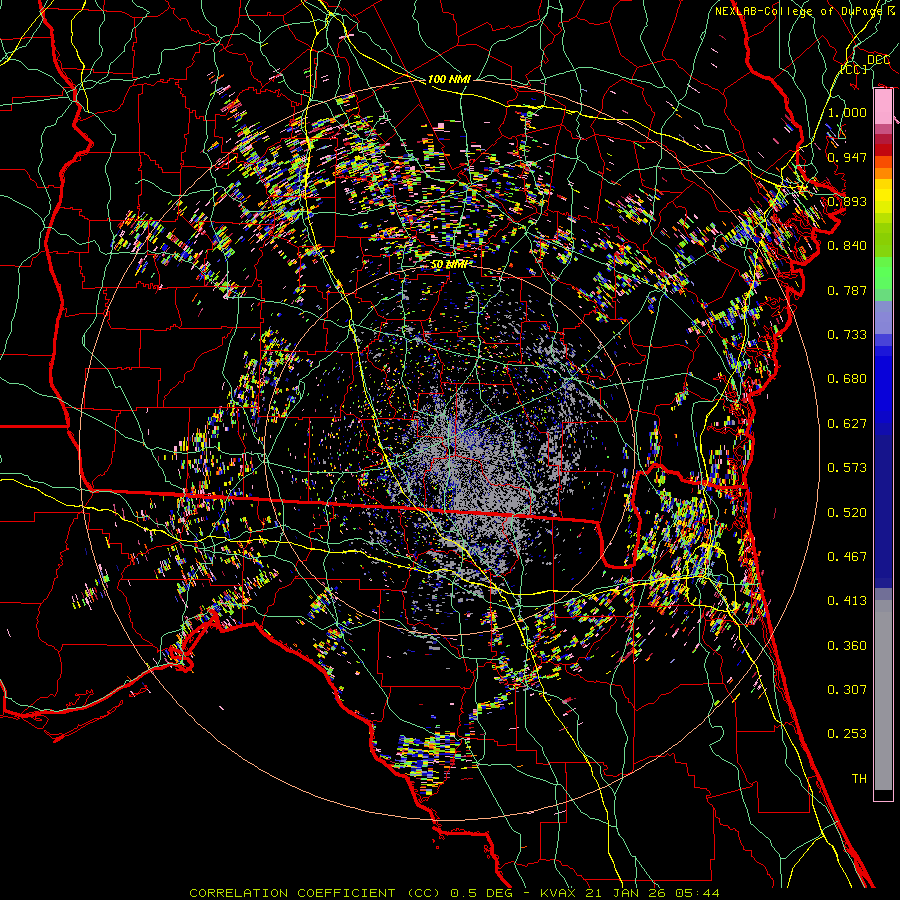Select the 0.627 scale value

tap(847, 424)
